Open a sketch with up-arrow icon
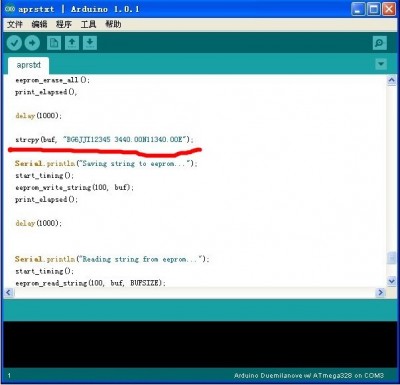 click(72, 43)
